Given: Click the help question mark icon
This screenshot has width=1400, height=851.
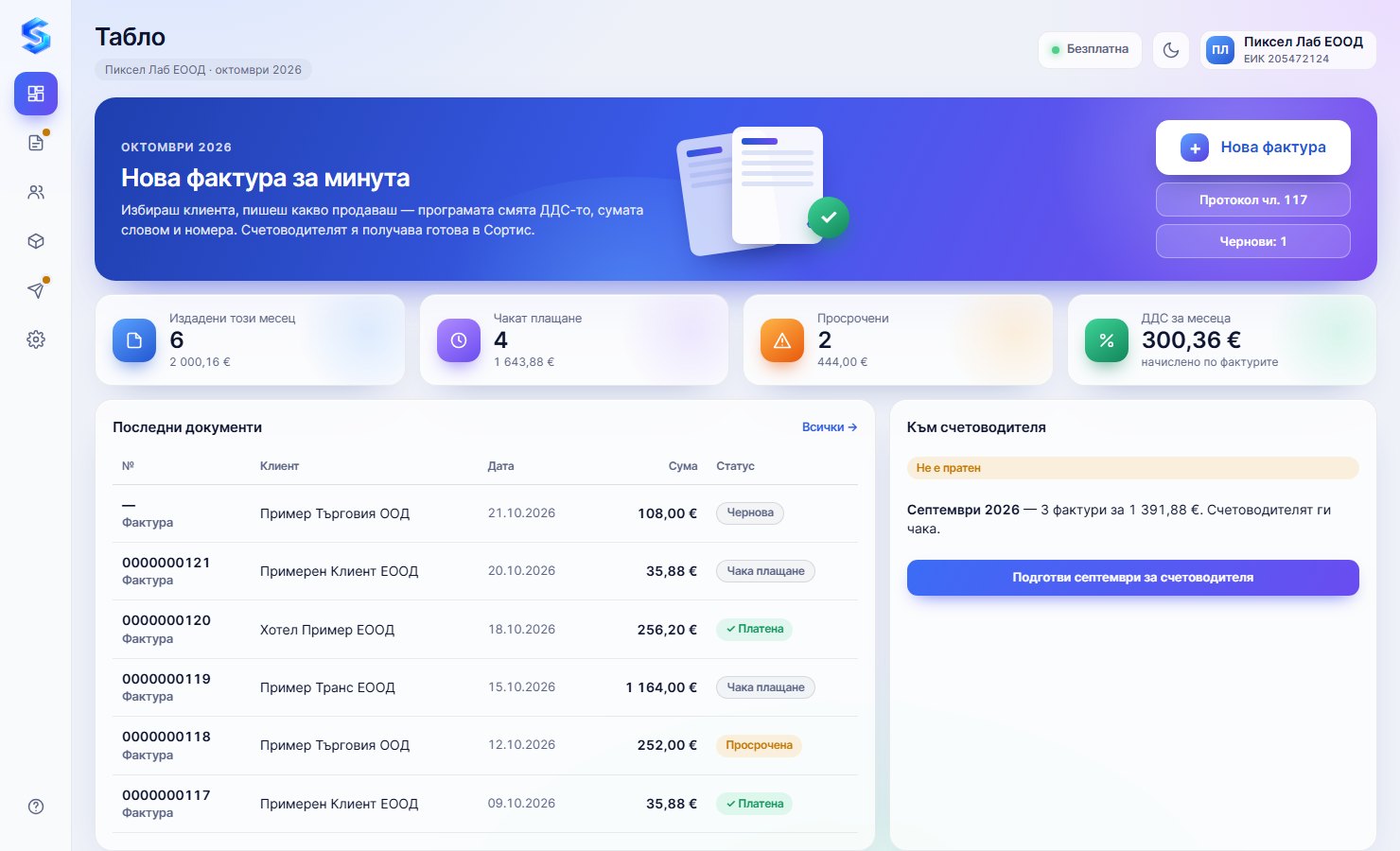Looking at the screenshot, I should tap(36, 807).
